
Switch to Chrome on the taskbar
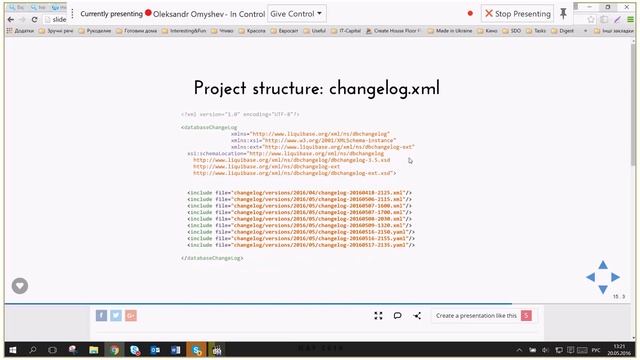[114, 350]
